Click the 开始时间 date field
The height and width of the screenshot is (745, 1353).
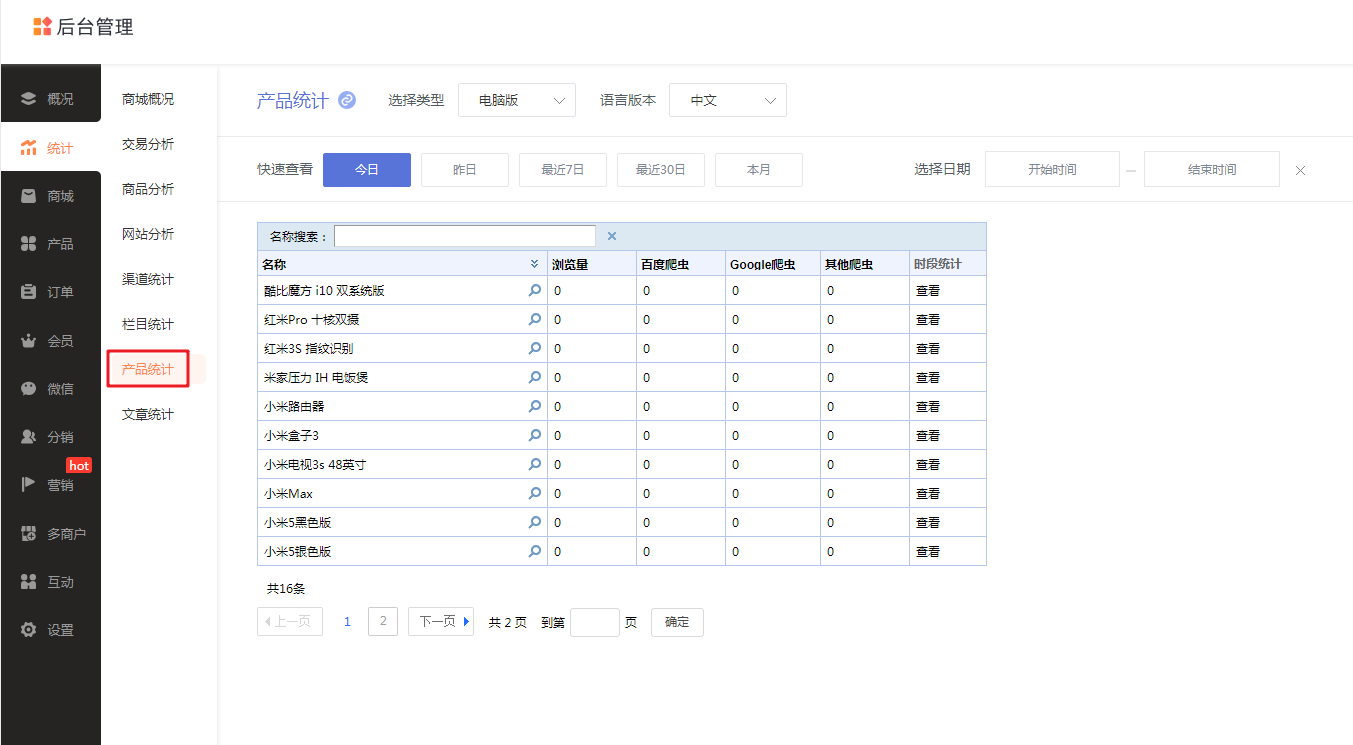pos(1052,170)
